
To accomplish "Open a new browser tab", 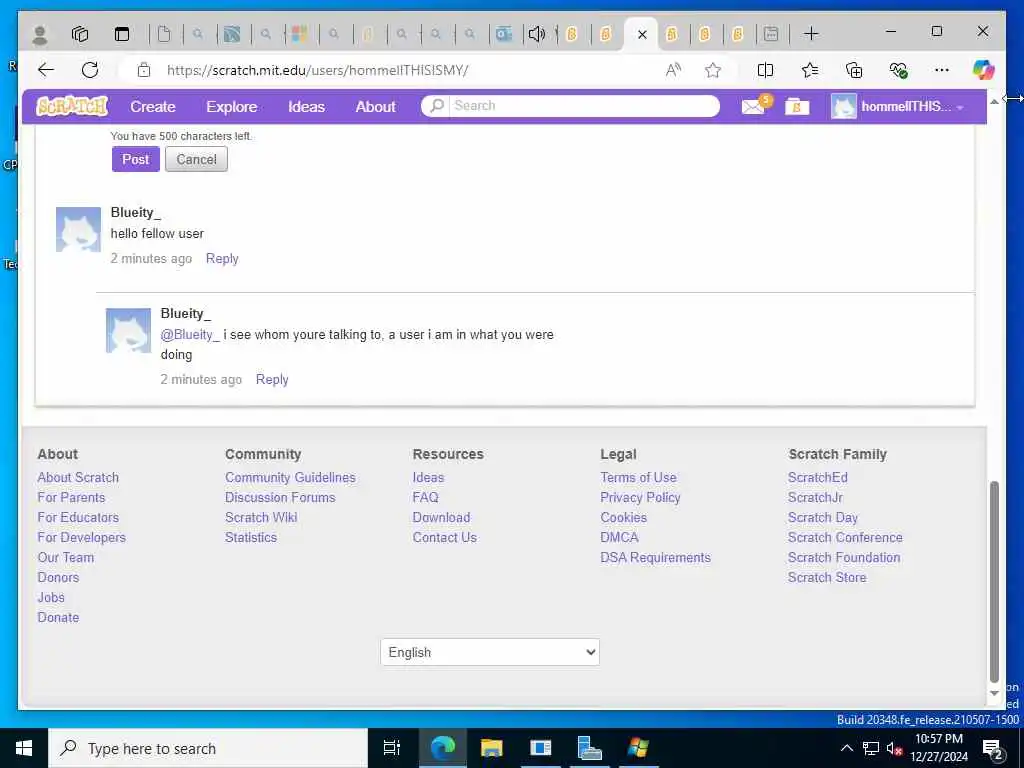I will tap(811, 34).
